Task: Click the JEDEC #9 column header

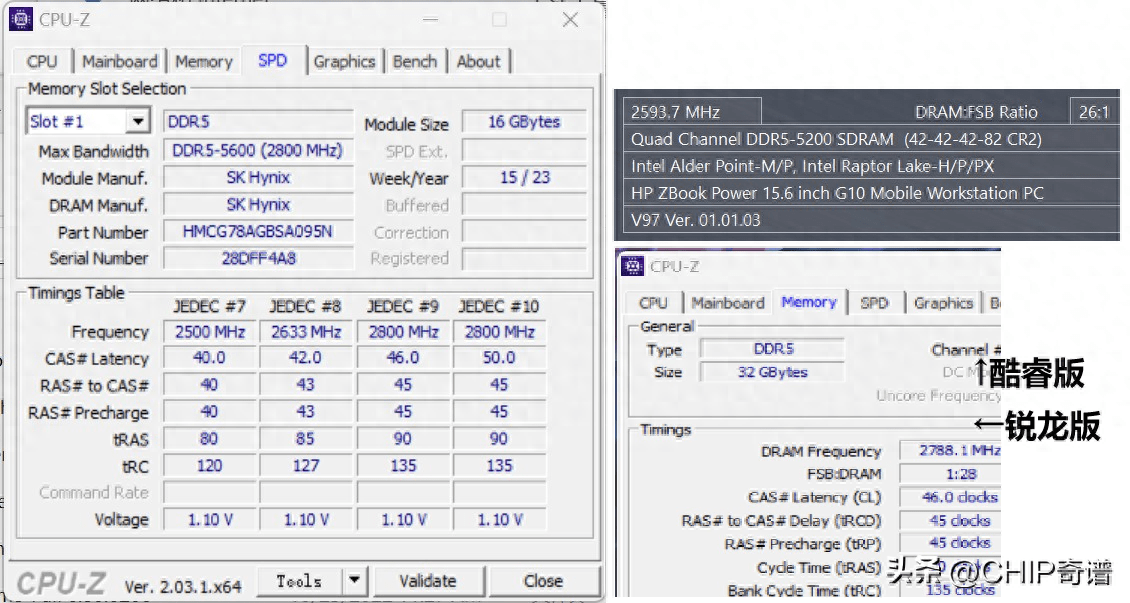Action: click(403, 306)
